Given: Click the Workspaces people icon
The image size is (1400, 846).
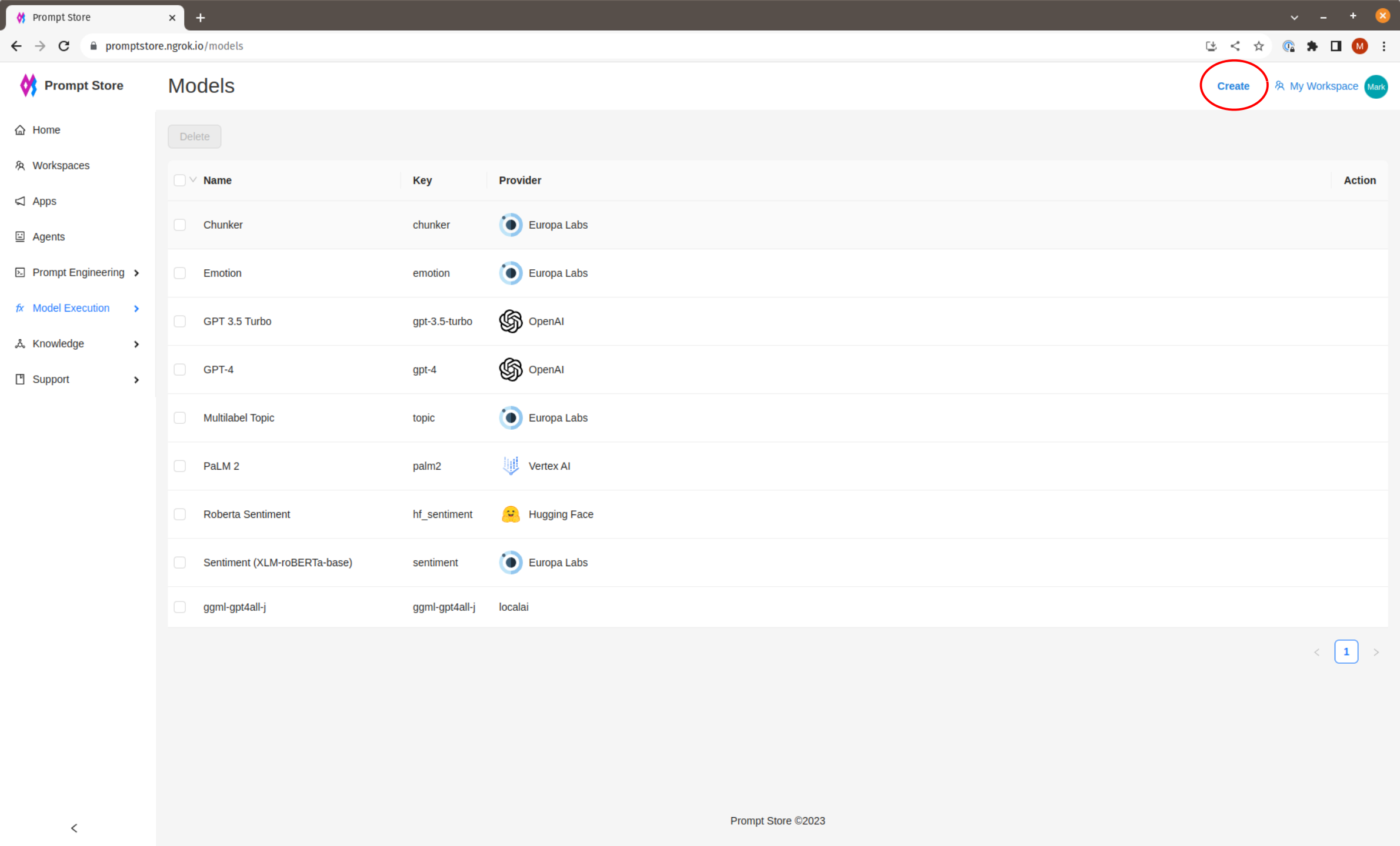Looking at the screenshot, I should pyautogui.click(x=20, y=166).
